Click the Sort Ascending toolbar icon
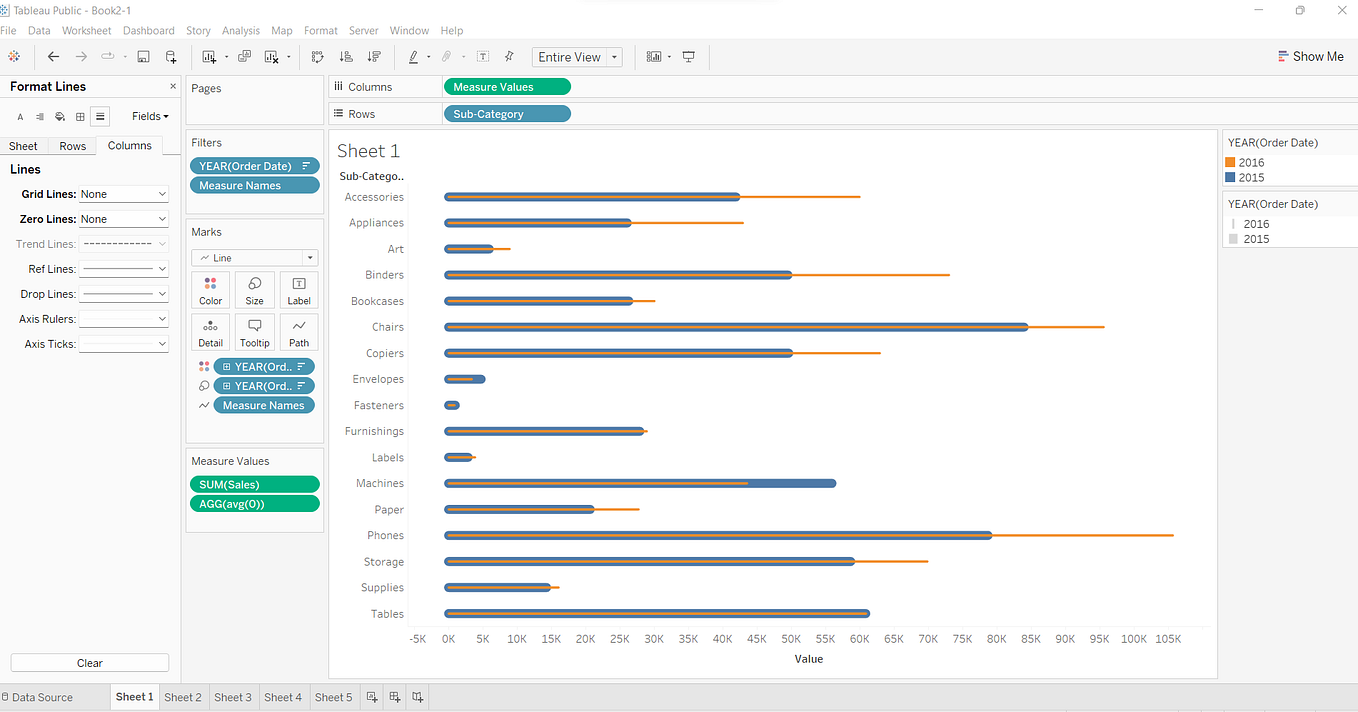The height and width of the screenshot is (712, 1358). [x=346, y=57]
